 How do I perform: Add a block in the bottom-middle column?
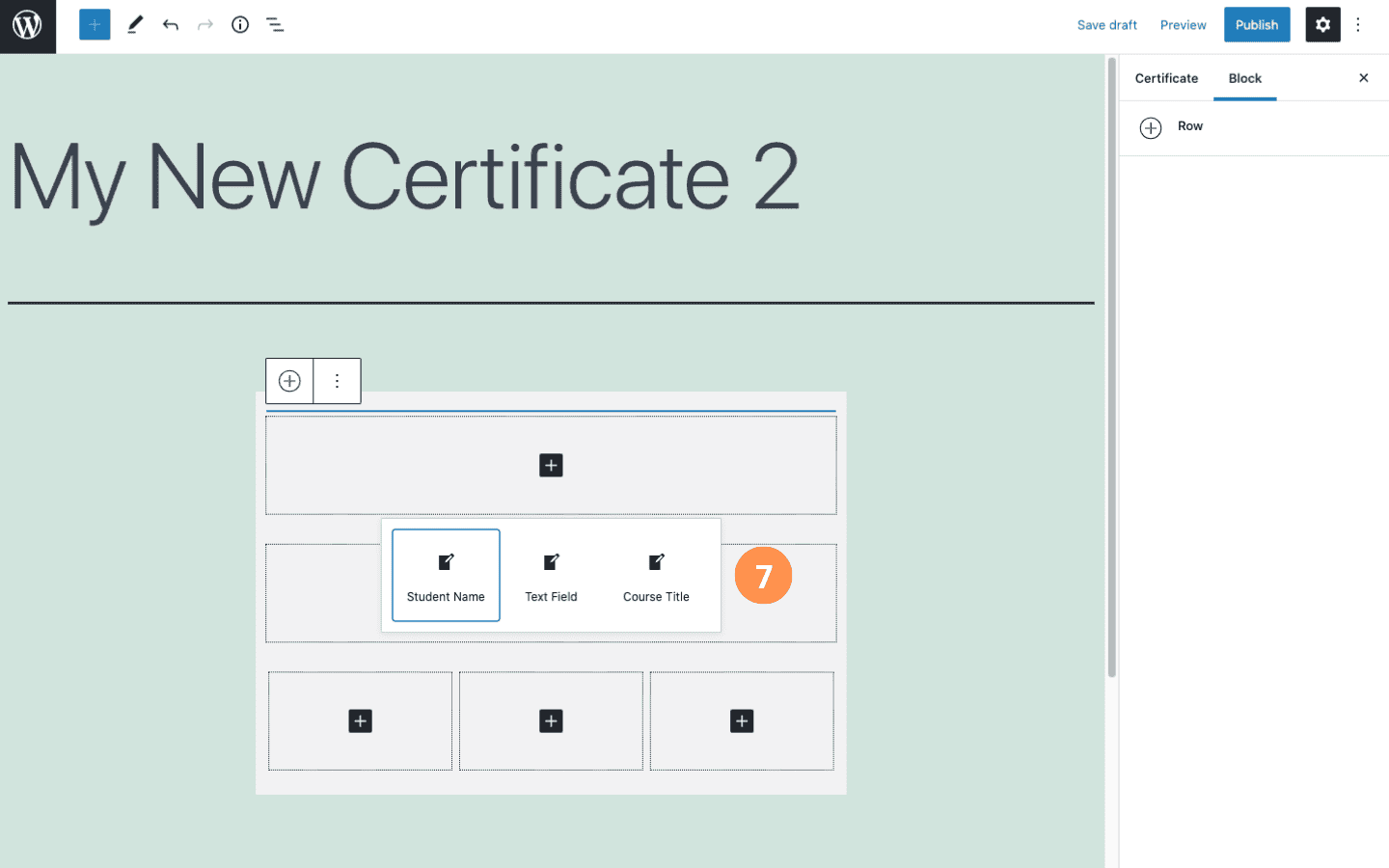[x=551, y=721]
